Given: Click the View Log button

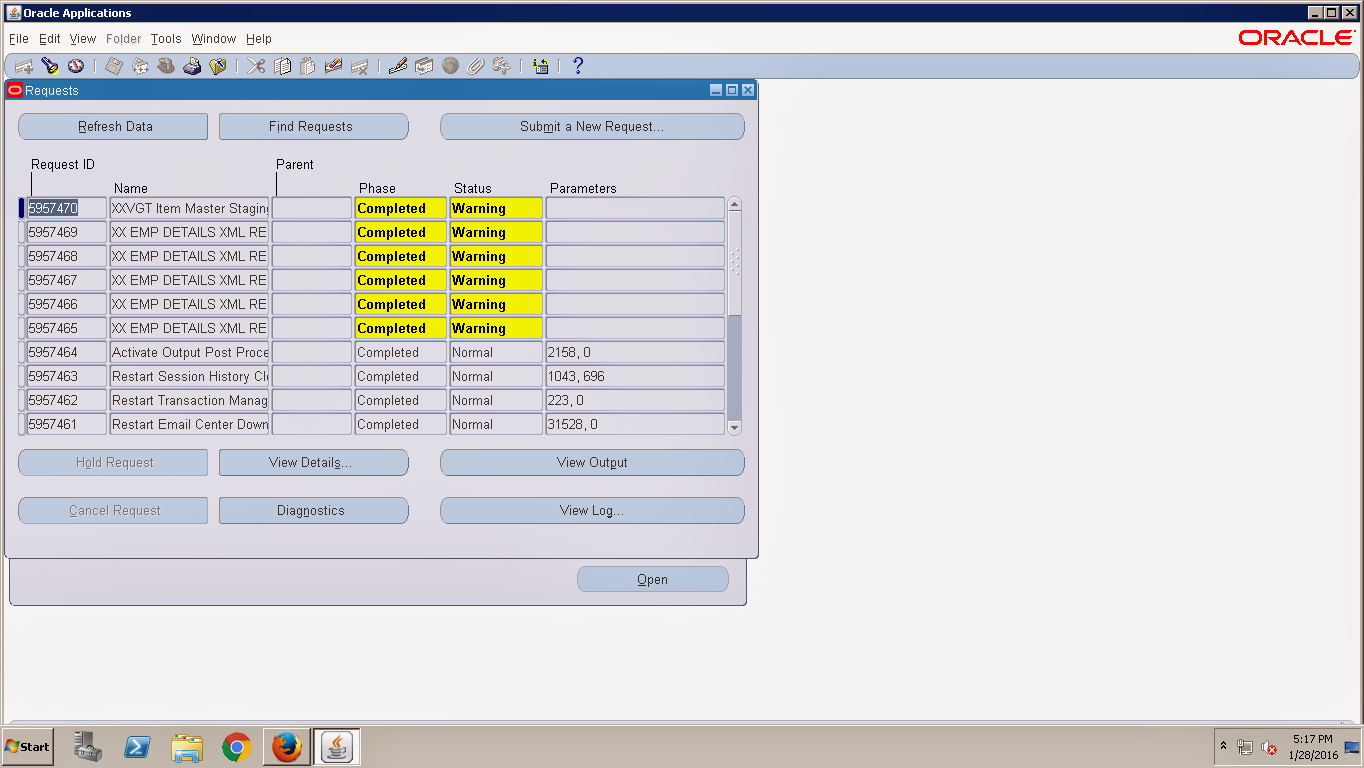Looking at the screenshot, I should point(592,511).
